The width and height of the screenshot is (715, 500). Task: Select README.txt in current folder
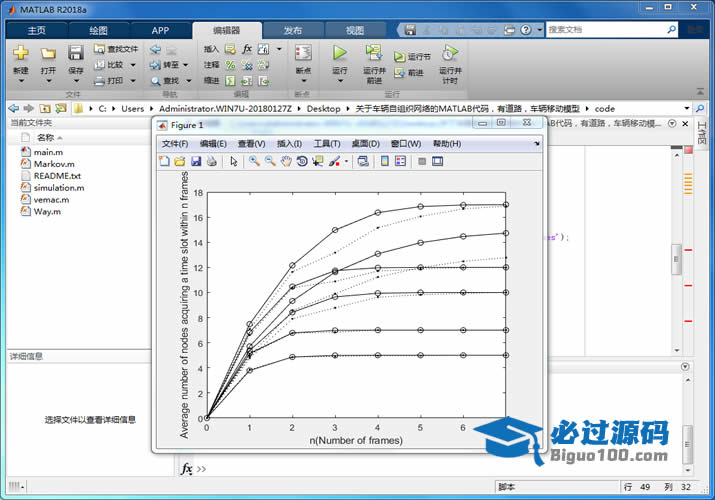click(57, 176)
